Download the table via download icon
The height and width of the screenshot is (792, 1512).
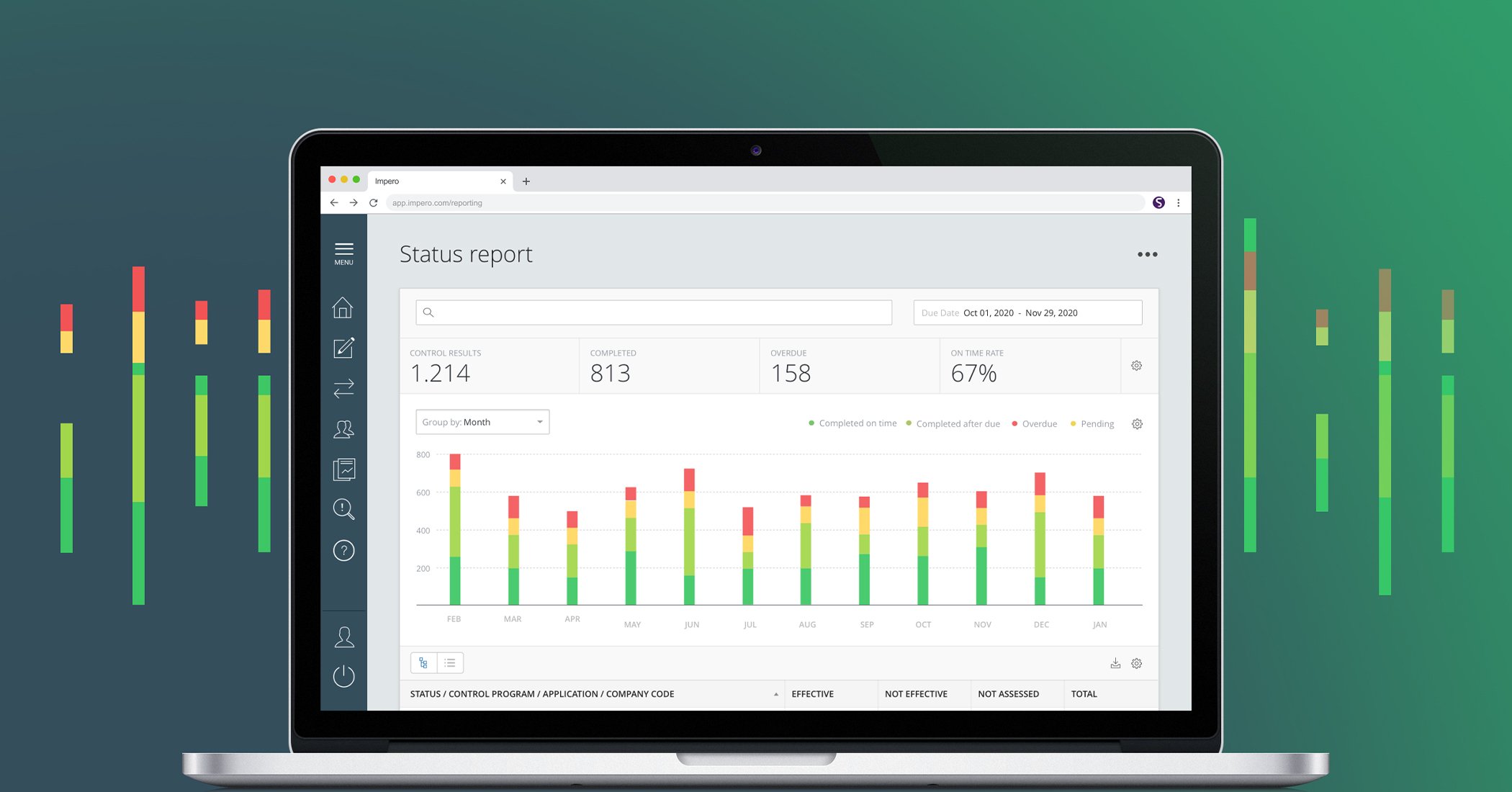point(1115,663)
